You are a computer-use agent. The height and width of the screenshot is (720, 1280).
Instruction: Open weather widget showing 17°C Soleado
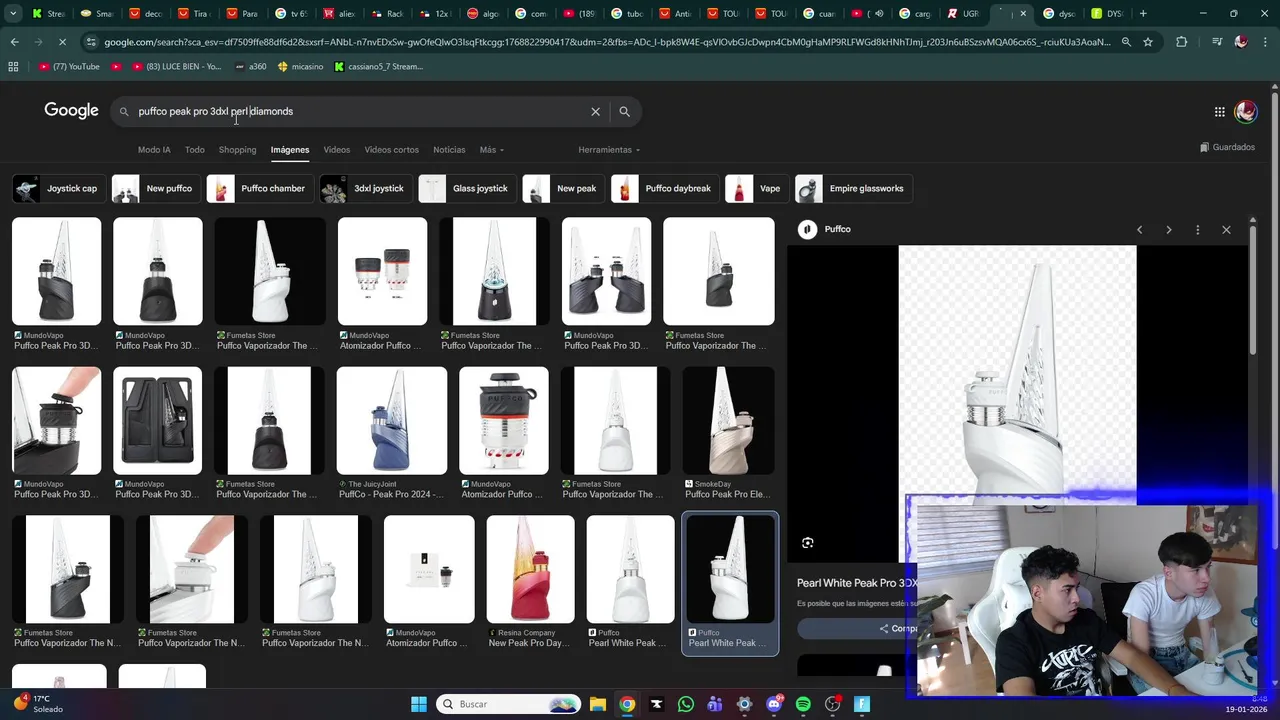coord(38,704)
